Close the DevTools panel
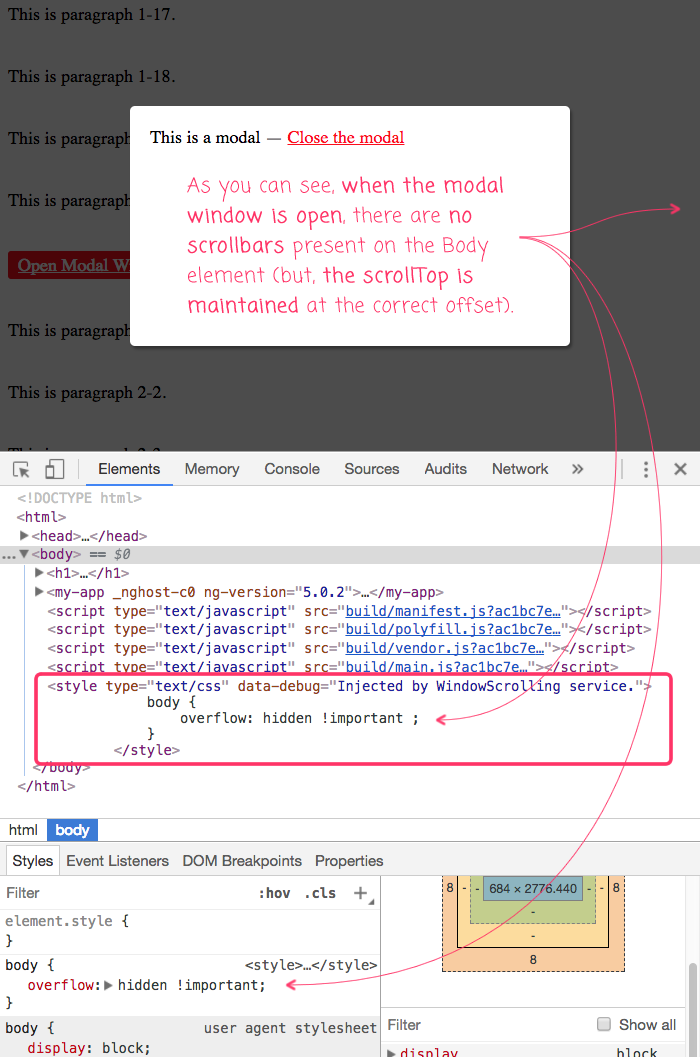Viewport: 700px width, 1057px height. point(680,469)
